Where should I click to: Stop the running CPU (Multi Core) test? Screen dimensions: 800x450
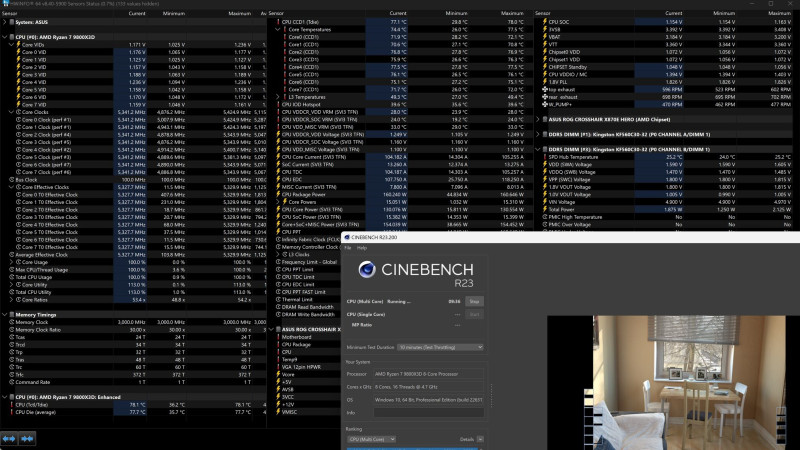click(474, 302)
